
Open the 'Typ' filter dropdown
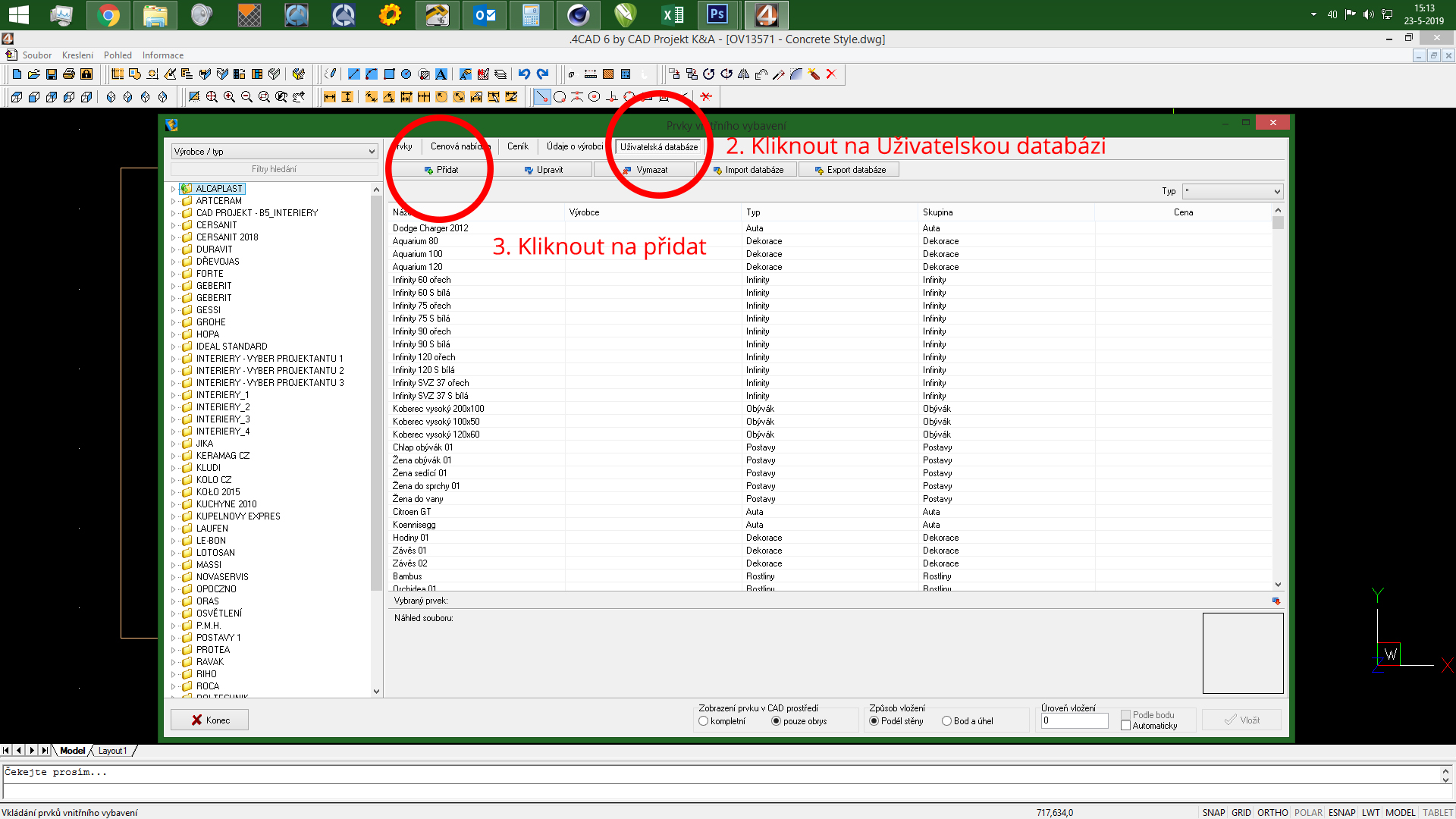1233,191
